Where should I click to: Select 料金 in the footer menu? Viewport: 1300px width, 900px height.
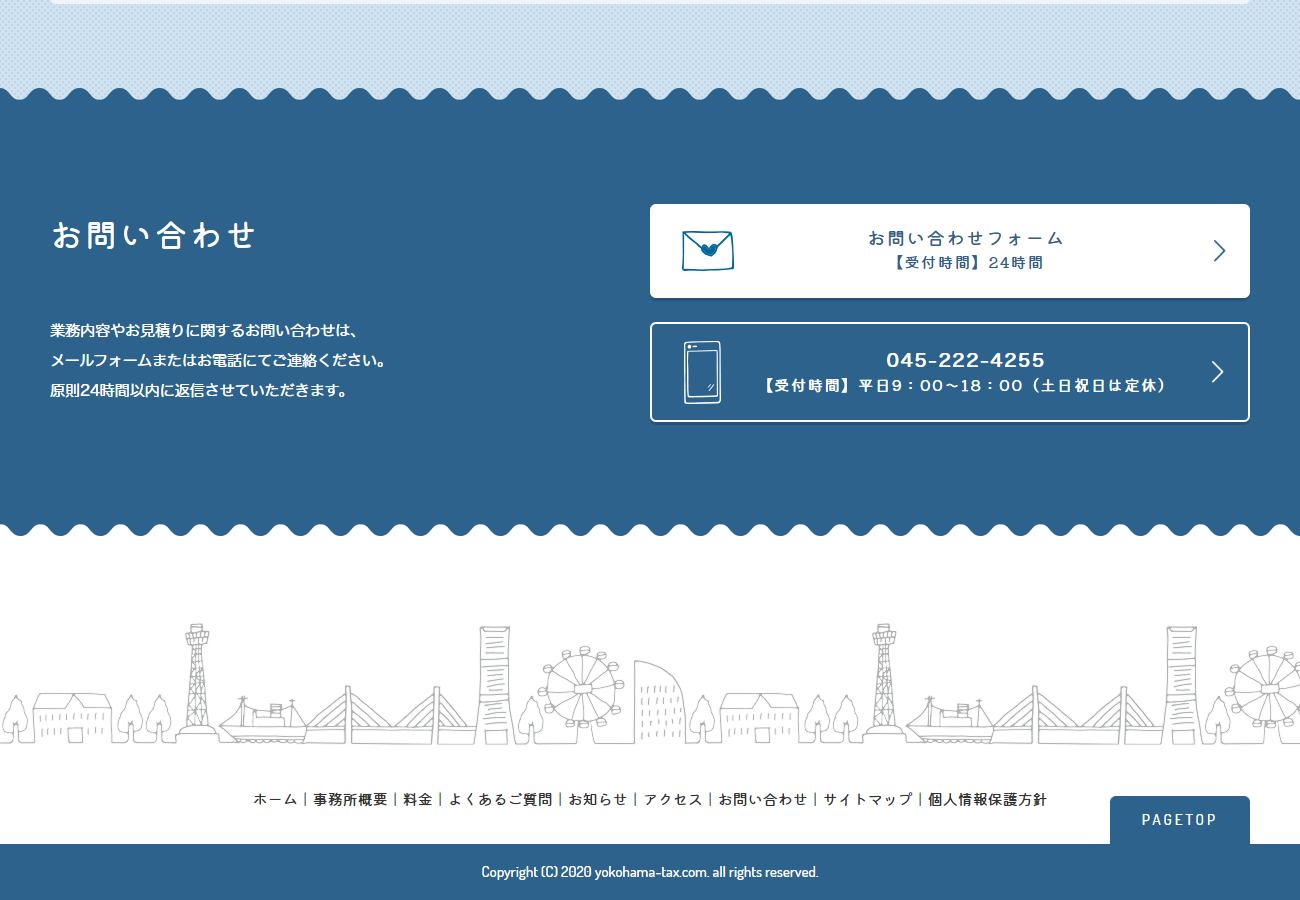(x=418, y=799)
